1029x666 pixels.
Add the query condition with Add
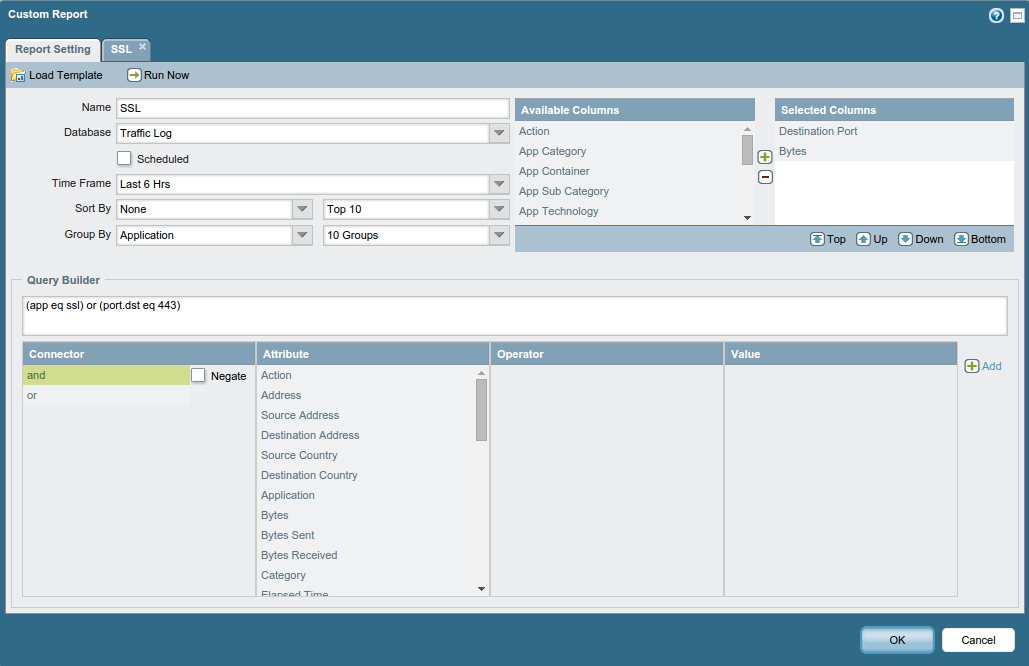[982, 366]
